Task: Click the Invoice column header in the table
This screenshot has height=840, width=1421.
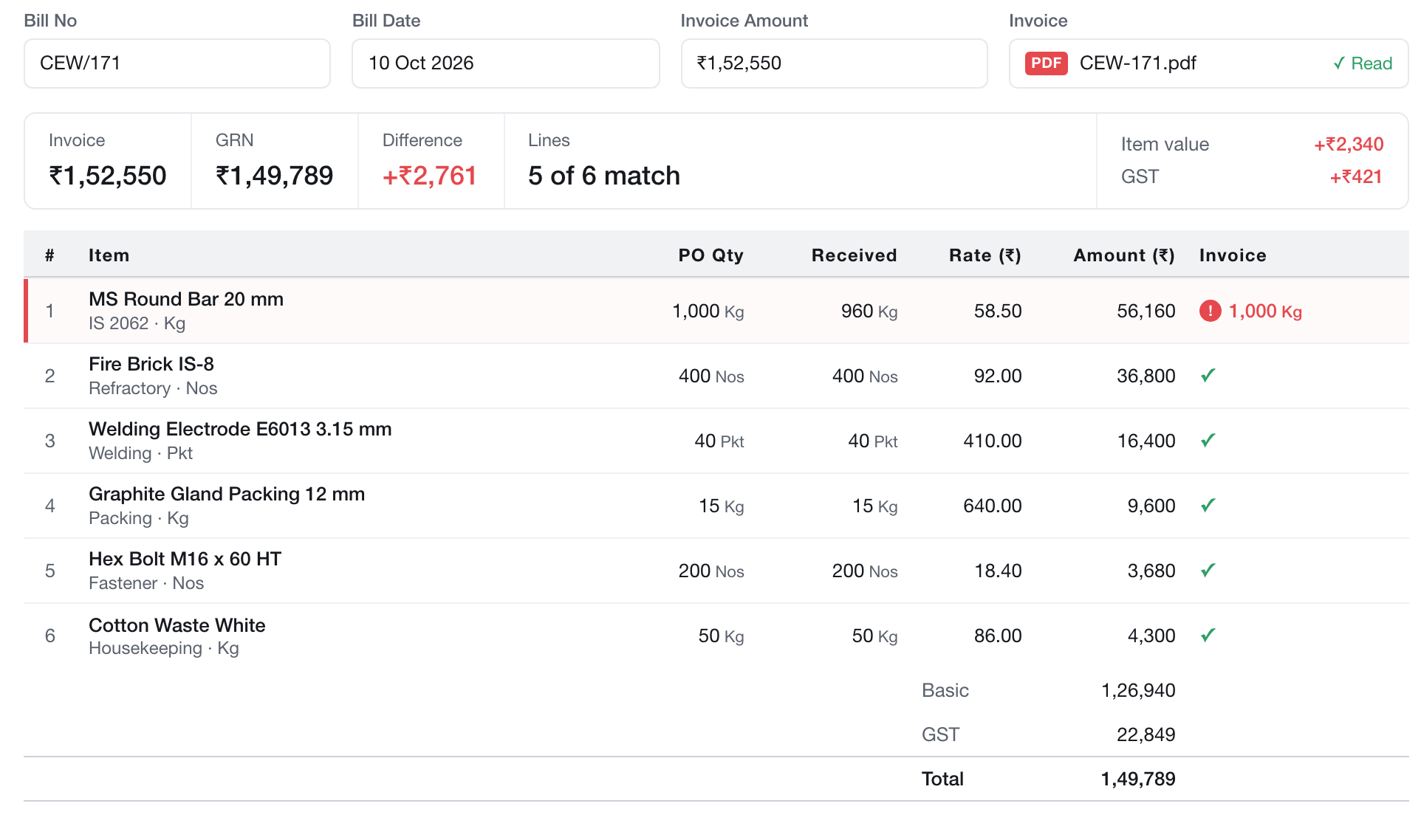Action: coord(1233,255)
